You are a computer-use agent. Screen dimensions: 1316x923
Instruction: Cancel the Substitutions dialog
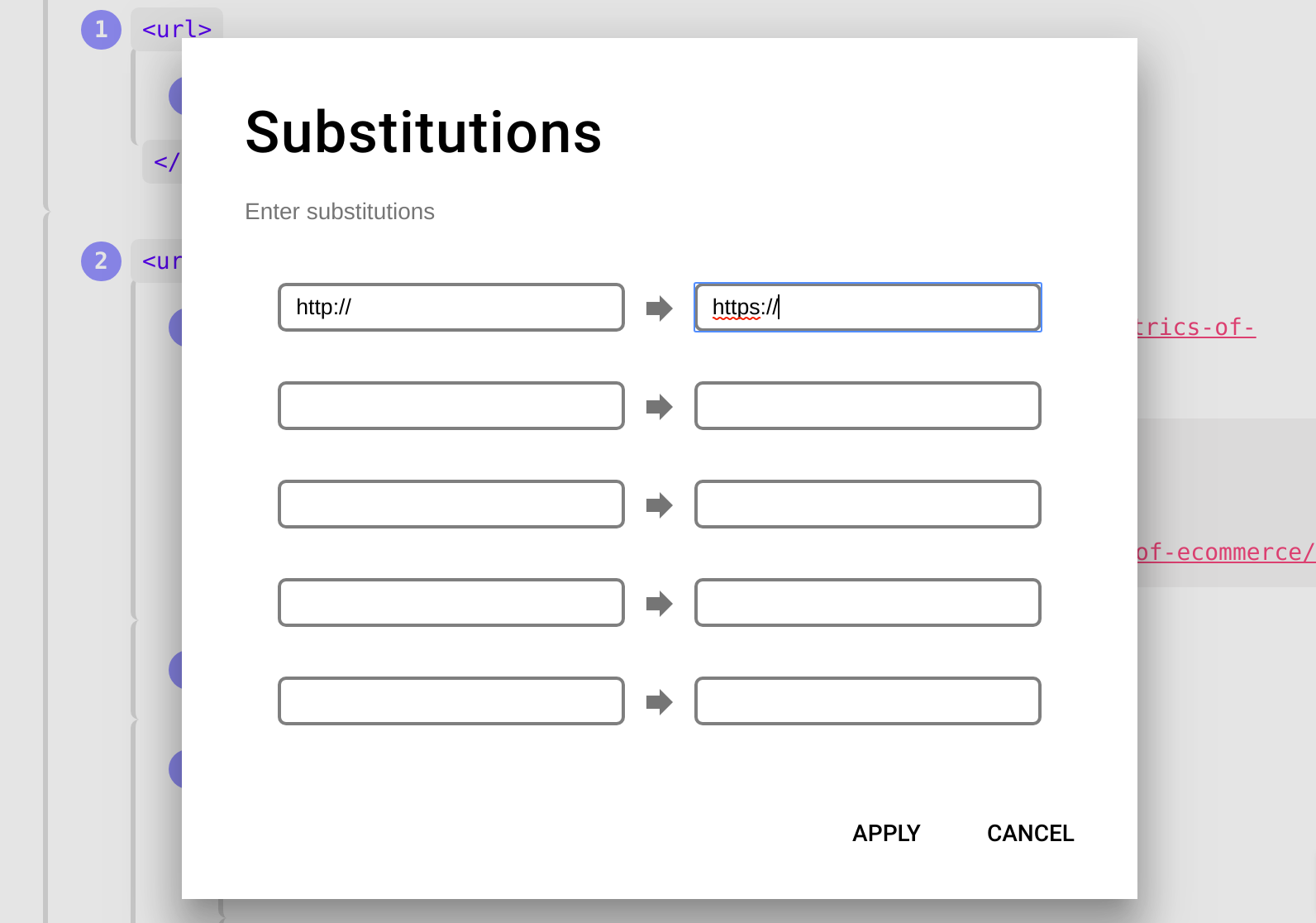click(x=1030, y=833)
